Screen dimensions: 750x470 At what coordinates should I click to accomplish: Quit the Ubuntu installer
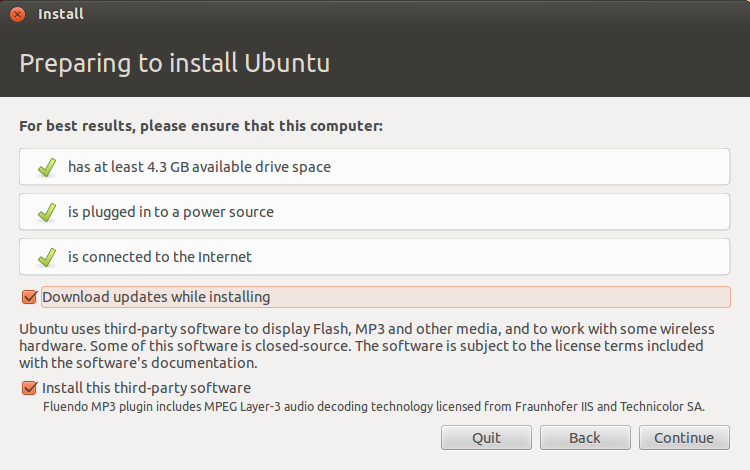click(486, 438)
